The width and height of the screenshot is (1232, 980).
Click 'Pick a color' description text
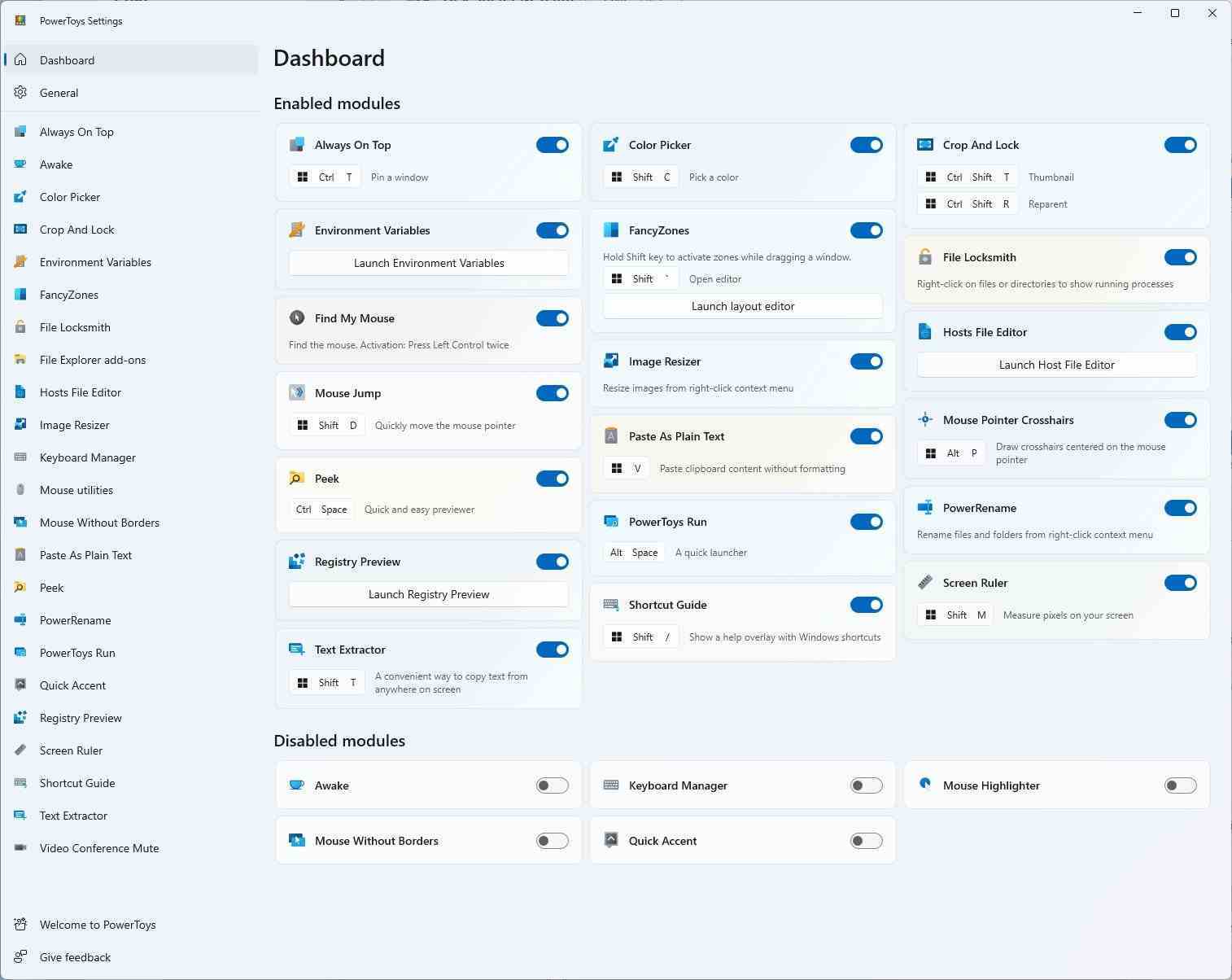tap(714, 177)
